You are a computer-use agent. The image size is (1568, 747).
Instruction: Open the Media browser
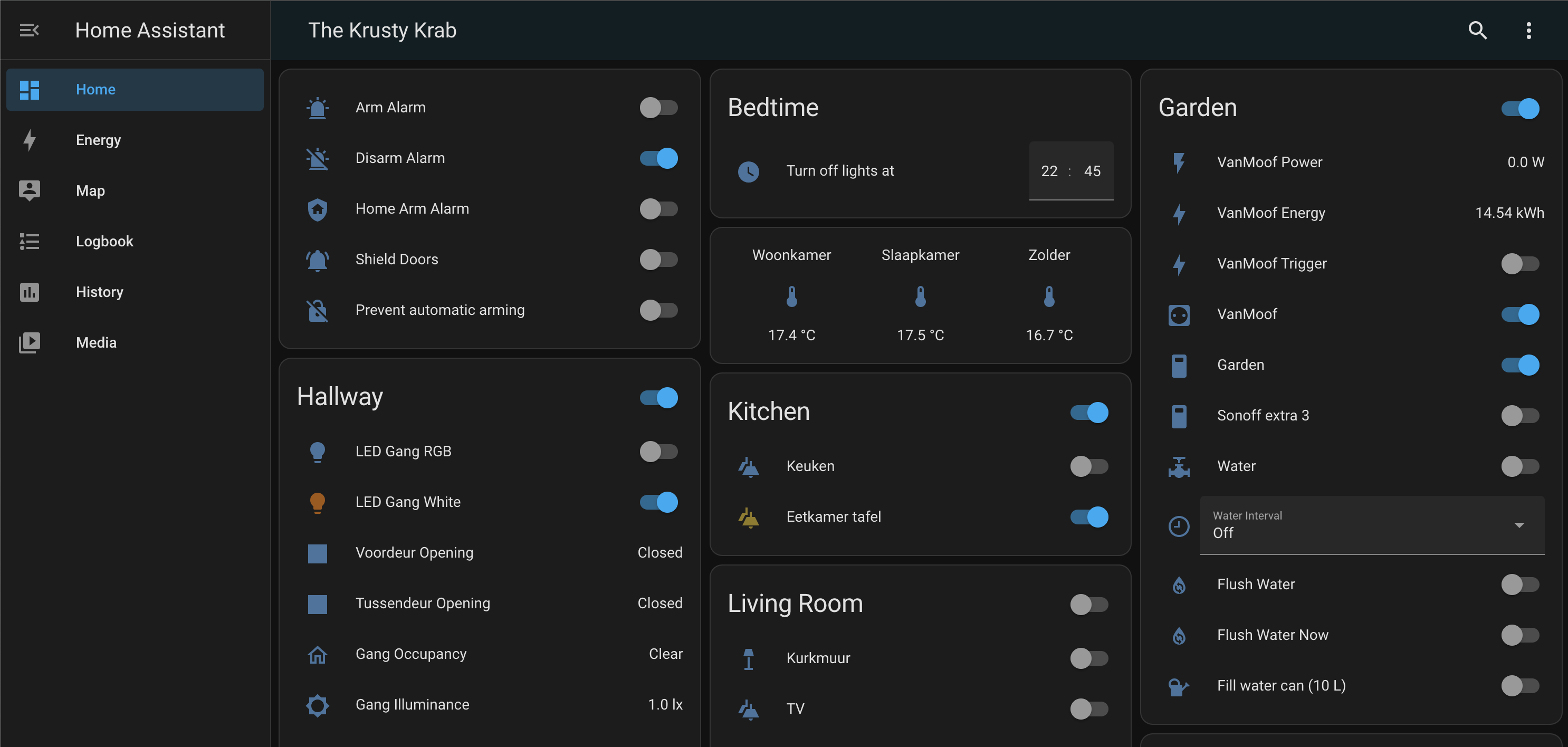[135, 343]
